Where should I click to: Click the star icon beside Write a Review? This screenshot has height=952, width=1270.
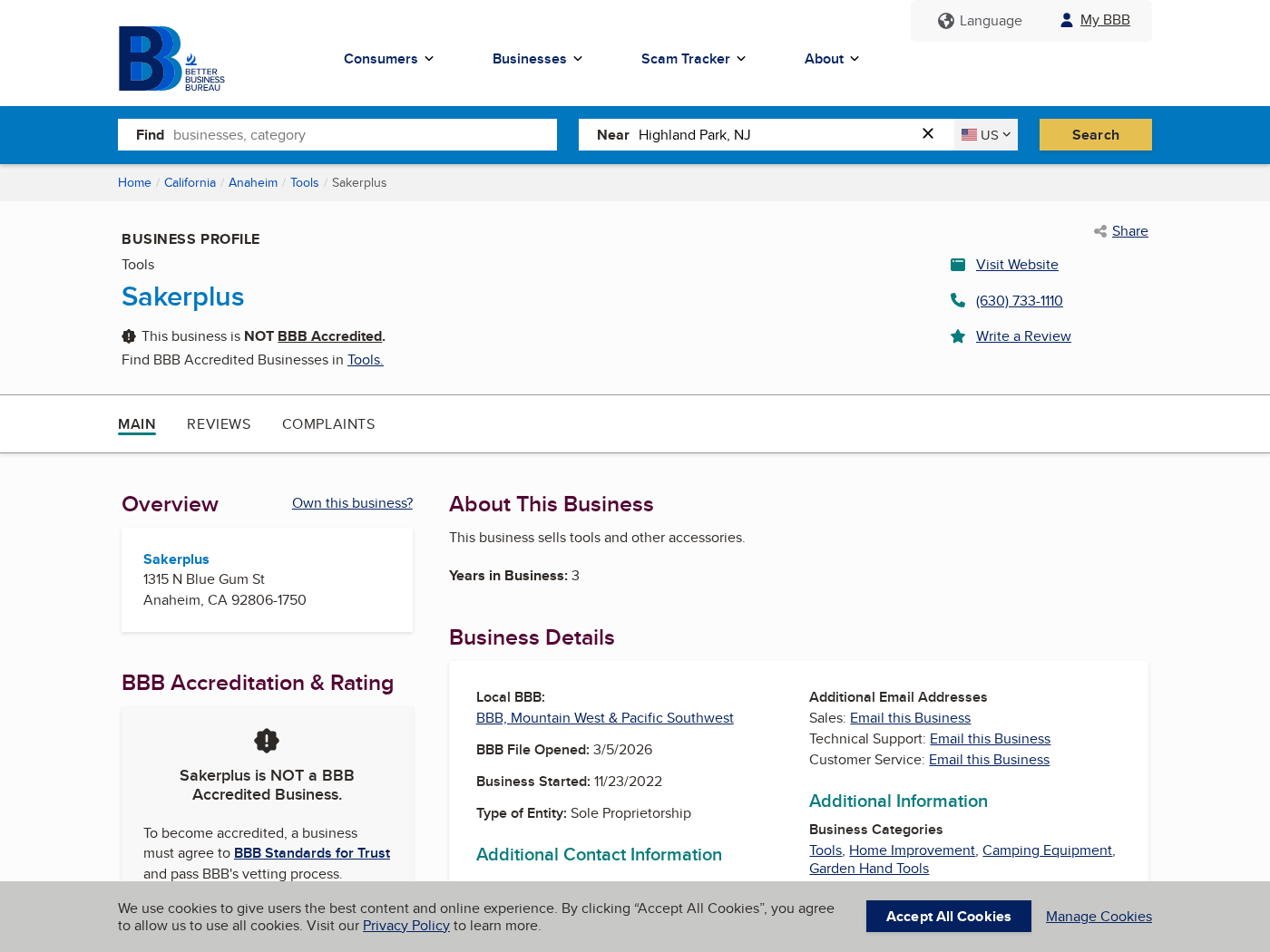(958, 336)
